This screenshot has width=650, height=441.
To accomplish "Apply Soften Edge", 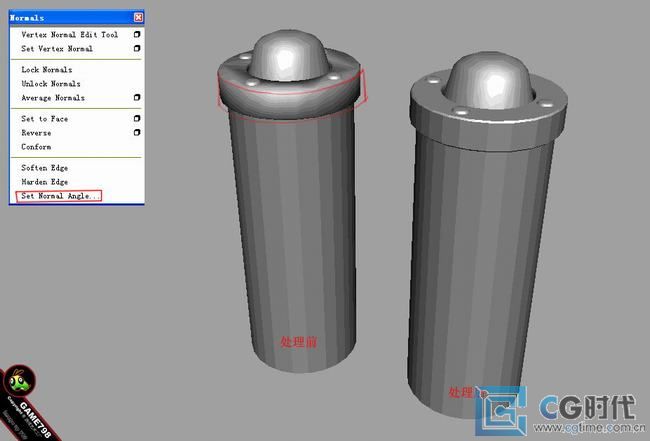I will click(45, 168).
